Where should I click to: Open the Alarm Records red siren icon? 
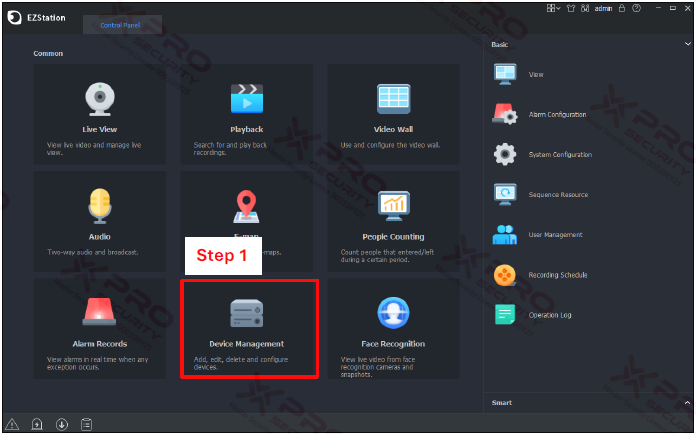pos(99,312)
